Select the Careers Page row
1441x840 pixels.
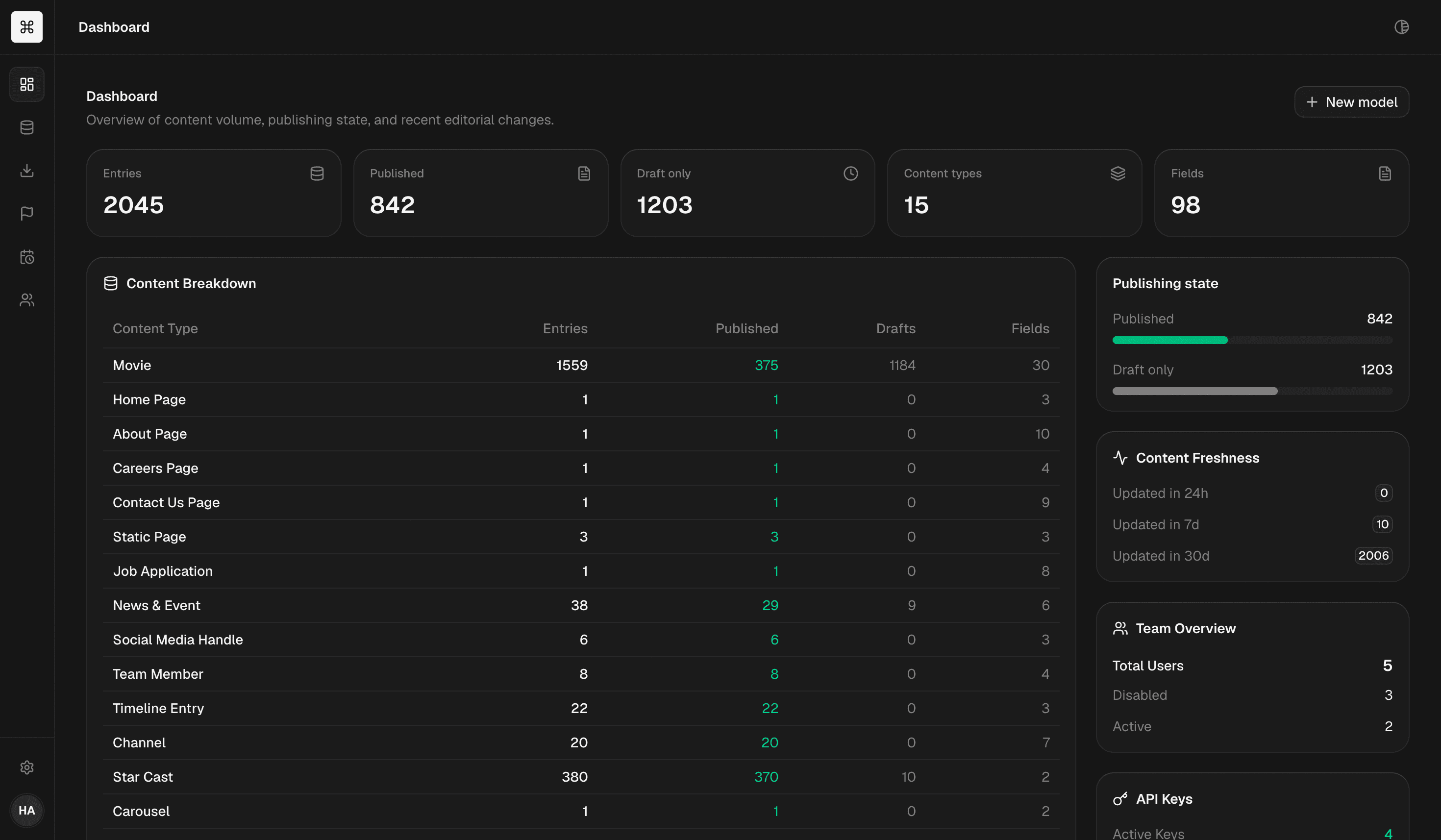pos(581,469)
